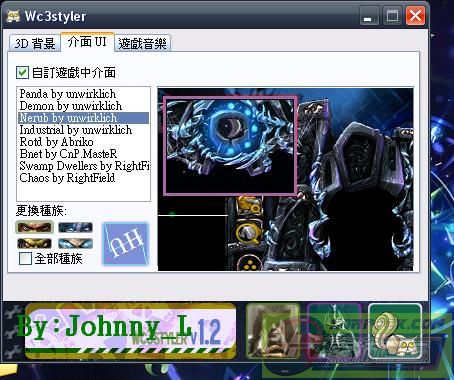Click the Wc3styler v1.2 banner
Screen dimensions: 454x380
point(131,331)
